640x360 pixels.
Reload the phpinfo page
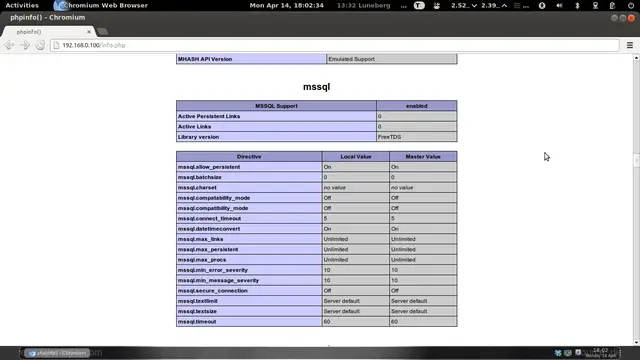click(x=40, y=45)
